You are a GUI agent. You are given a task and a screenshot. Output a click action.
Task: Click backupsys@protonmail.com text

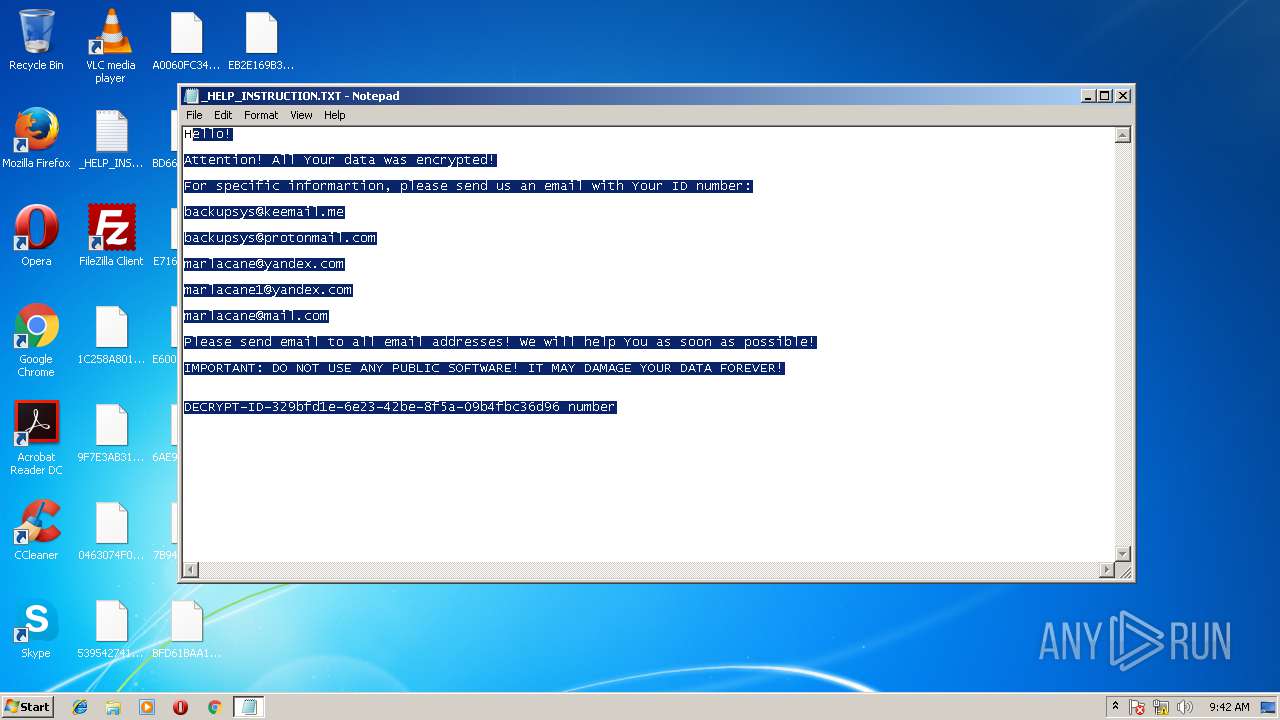[x=280, y=238]
